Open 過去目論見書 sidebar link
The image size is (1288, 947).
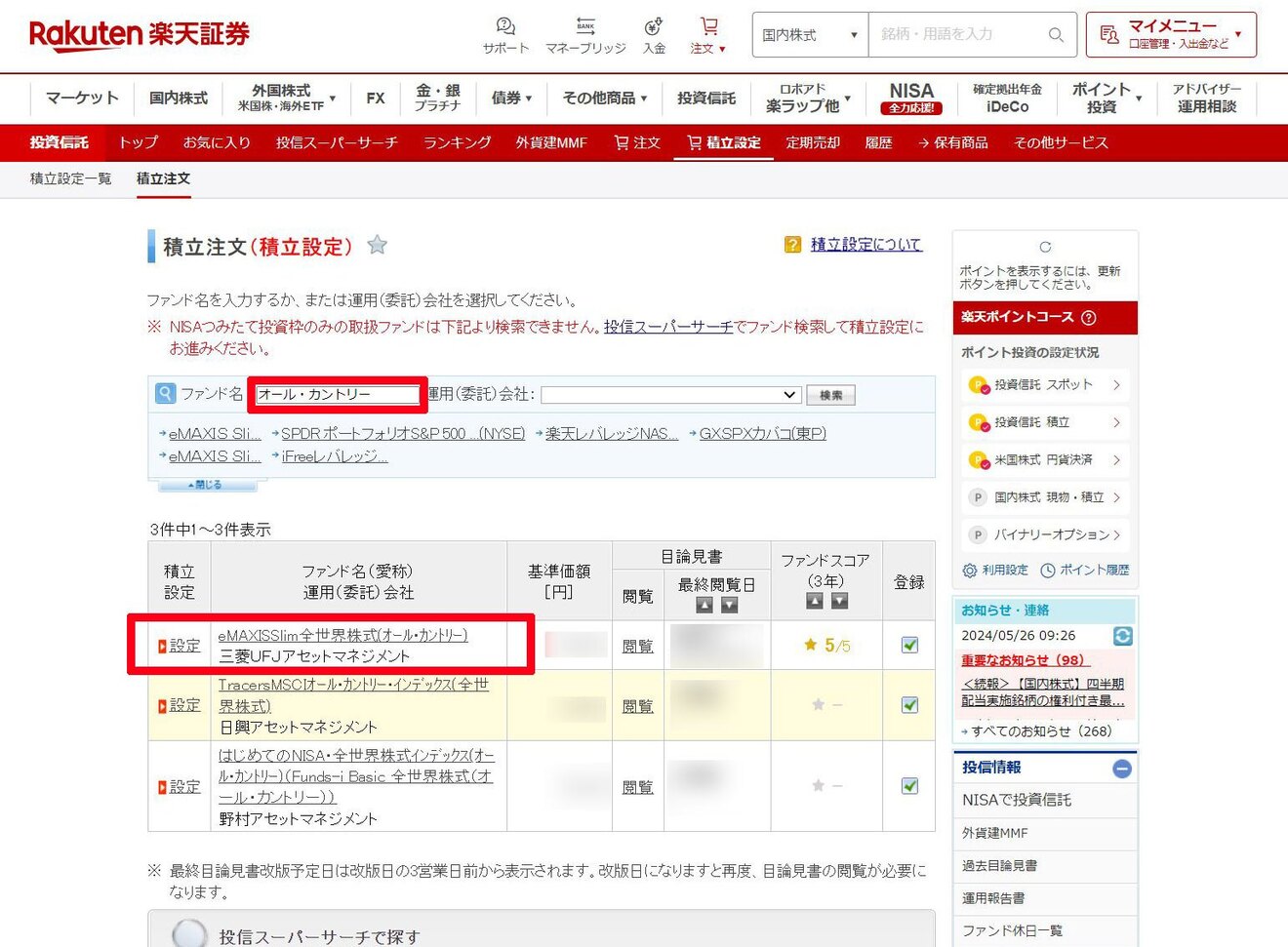tap(1045, 866)
